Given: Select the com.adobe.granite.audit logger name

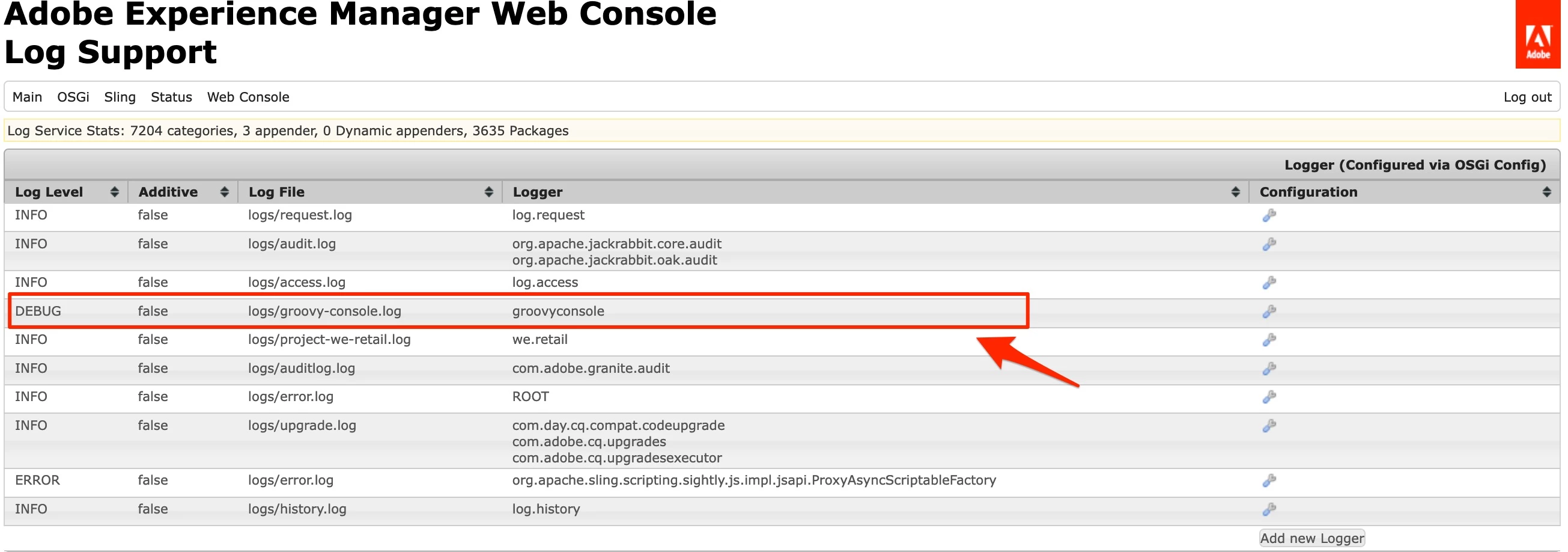Looking at the screenshot, I should tap(591, 368).
